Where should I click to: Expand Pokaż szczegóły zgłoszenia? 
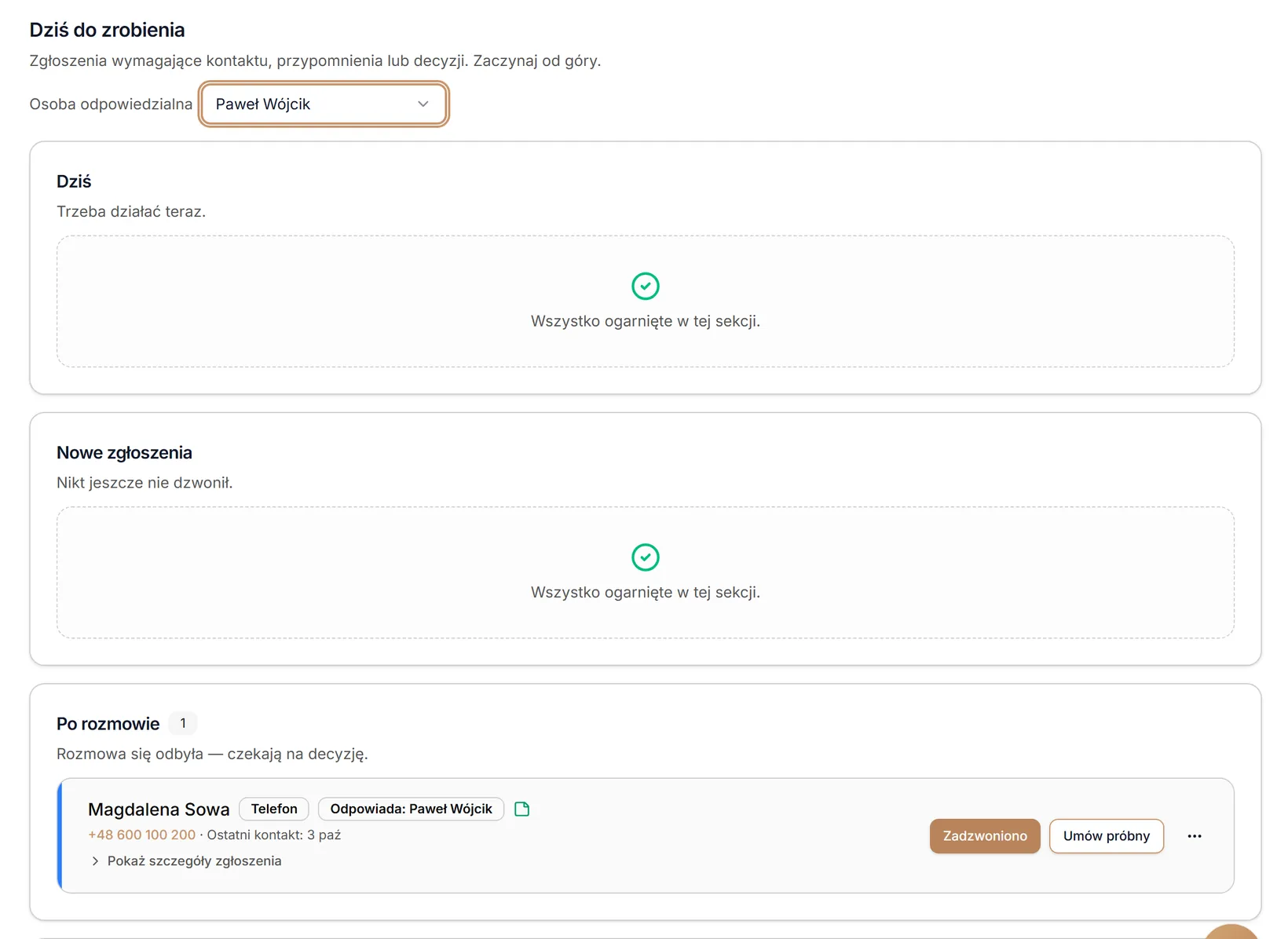[x=186, y=860]
